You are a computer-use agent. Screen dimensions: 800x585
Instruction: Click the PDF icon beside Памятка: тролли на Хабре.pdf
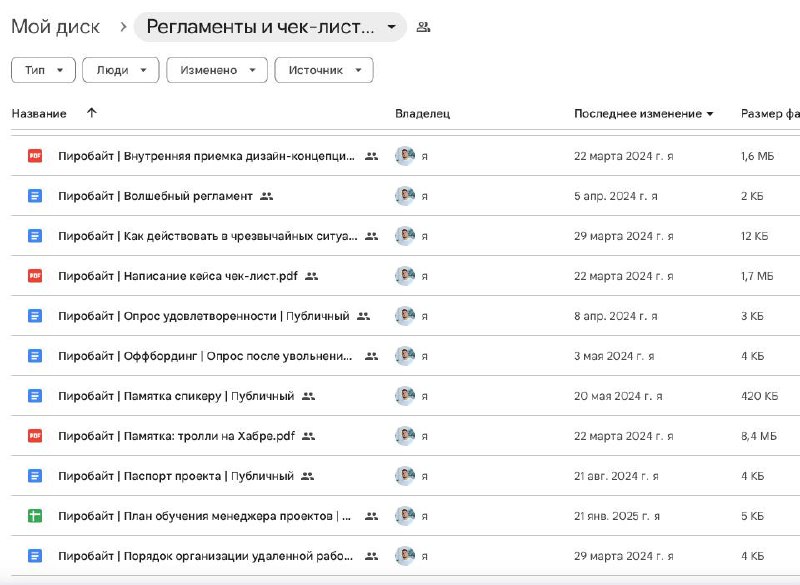pyautogui.click(x=33, y=436)
